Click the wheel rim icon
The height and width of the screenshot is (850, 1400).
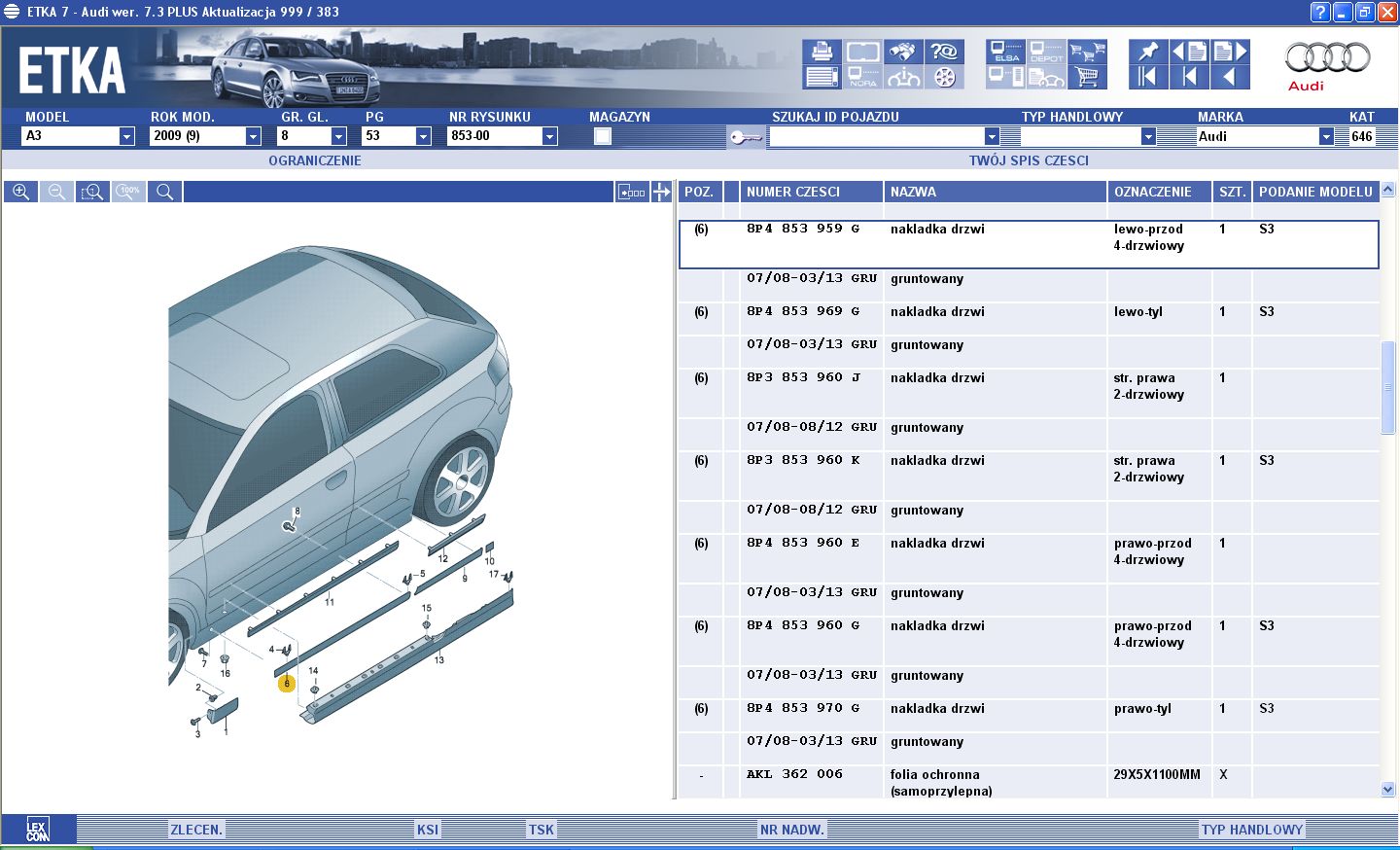[x=944, y=77]
